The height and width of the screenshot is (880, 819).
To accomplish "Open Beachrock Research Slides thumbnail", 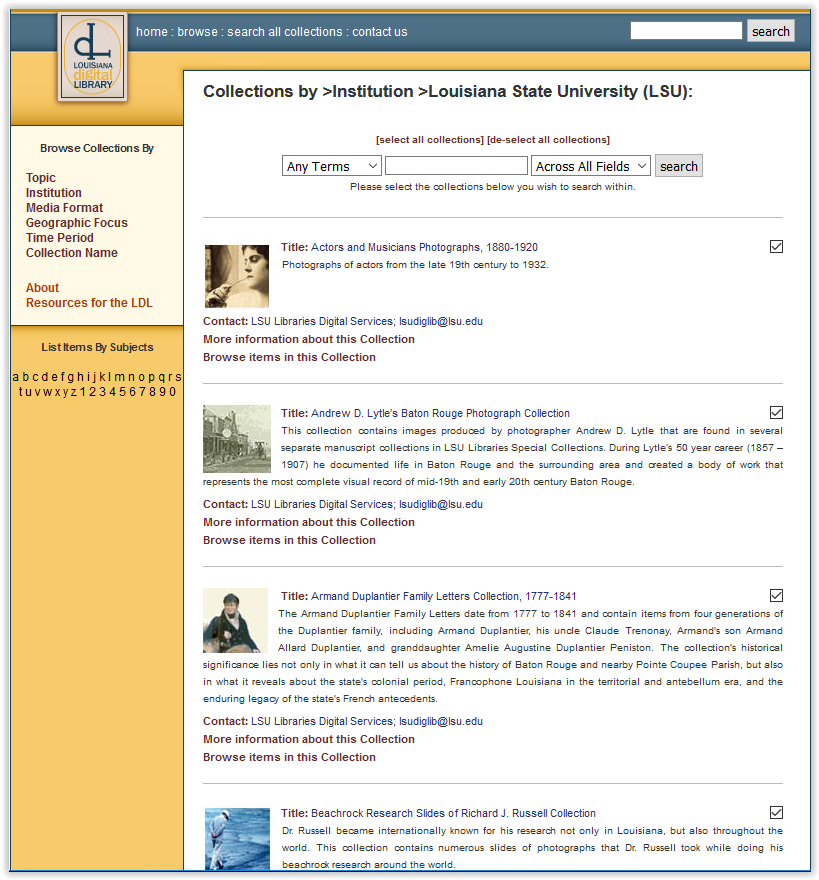I will point(237,839).
